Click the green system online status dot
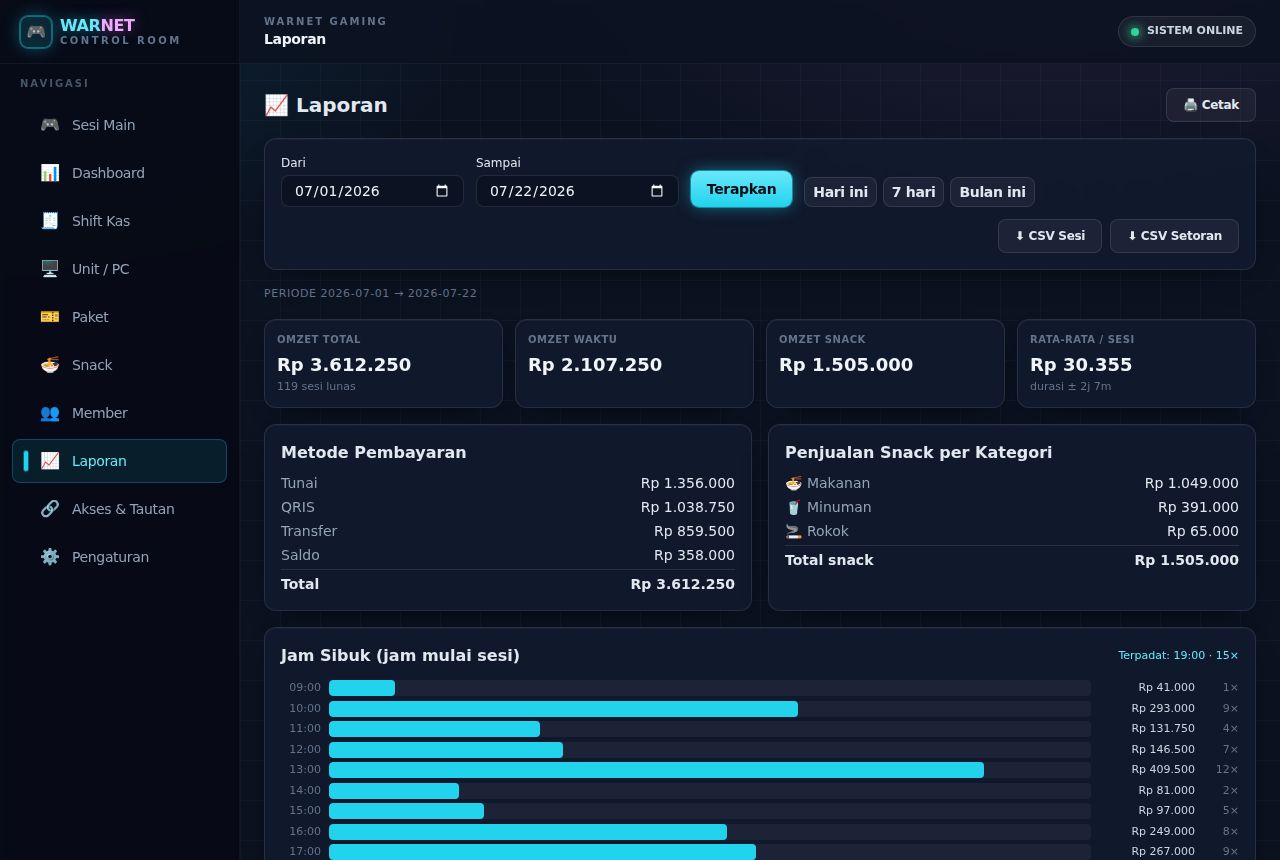Screen dimensions: 1280x860 1135,31
